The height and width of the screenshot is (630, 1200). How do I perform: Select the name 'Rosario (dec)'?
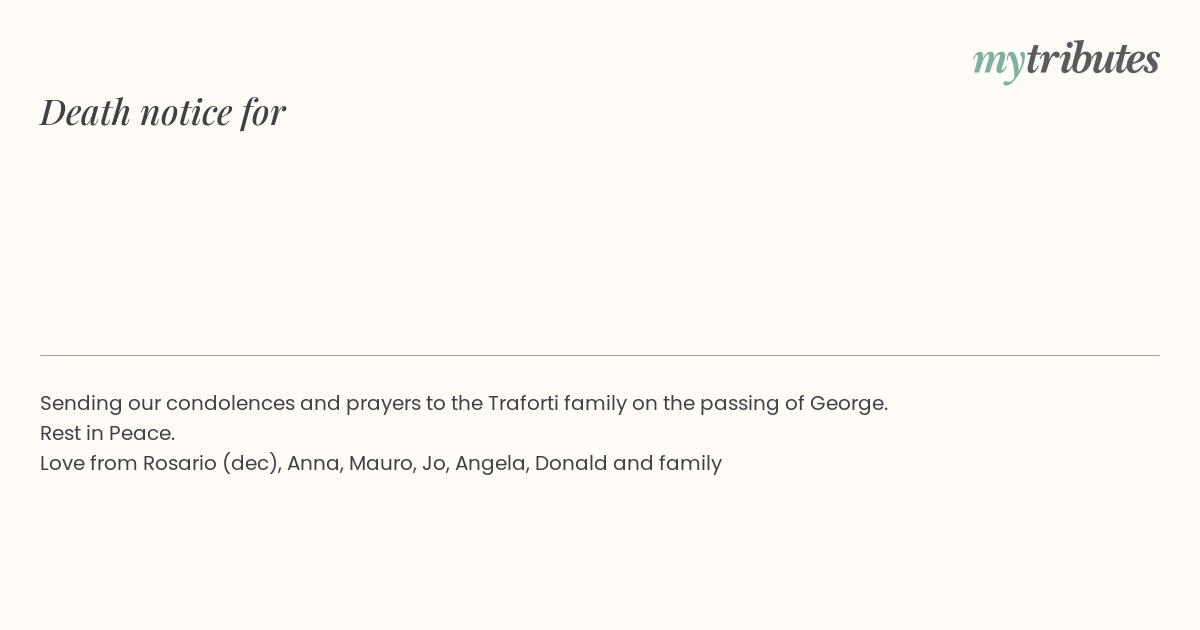tap(212, 463)
